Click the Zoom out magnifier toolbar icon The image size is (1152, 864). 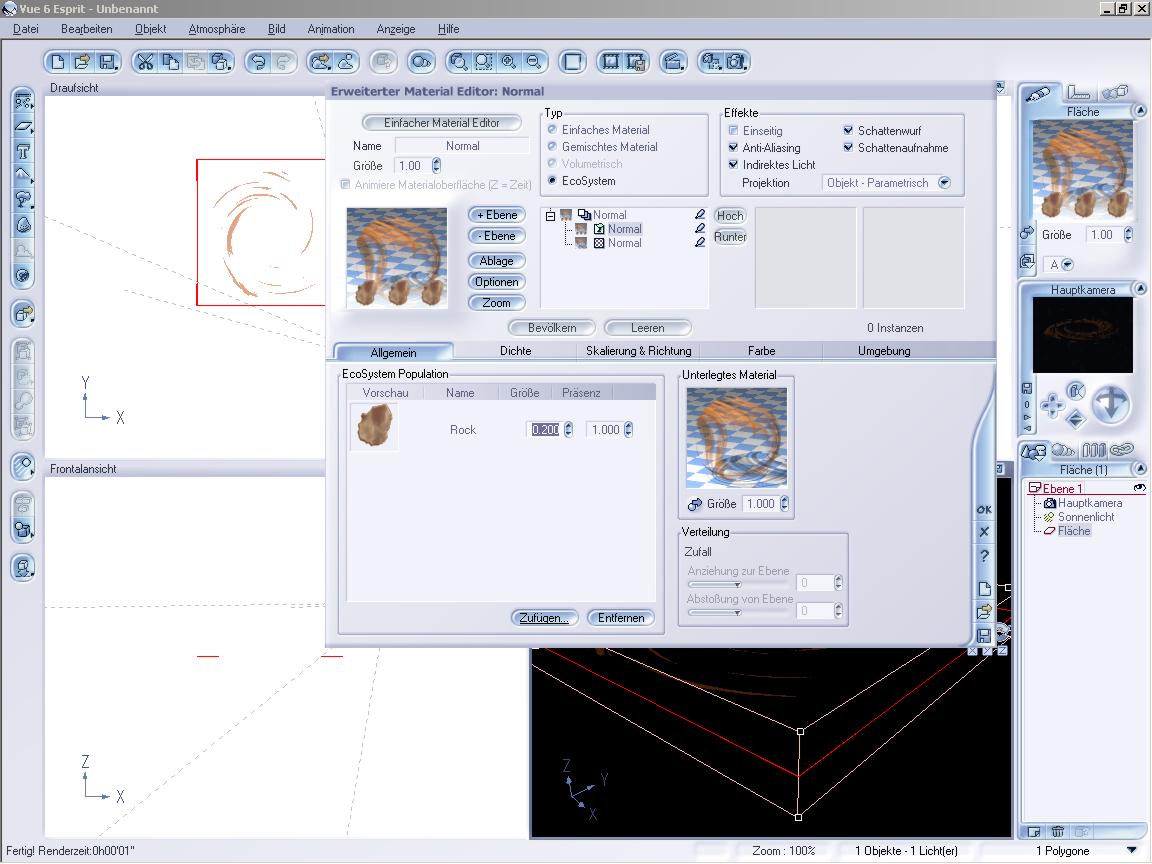click(534, 62)
